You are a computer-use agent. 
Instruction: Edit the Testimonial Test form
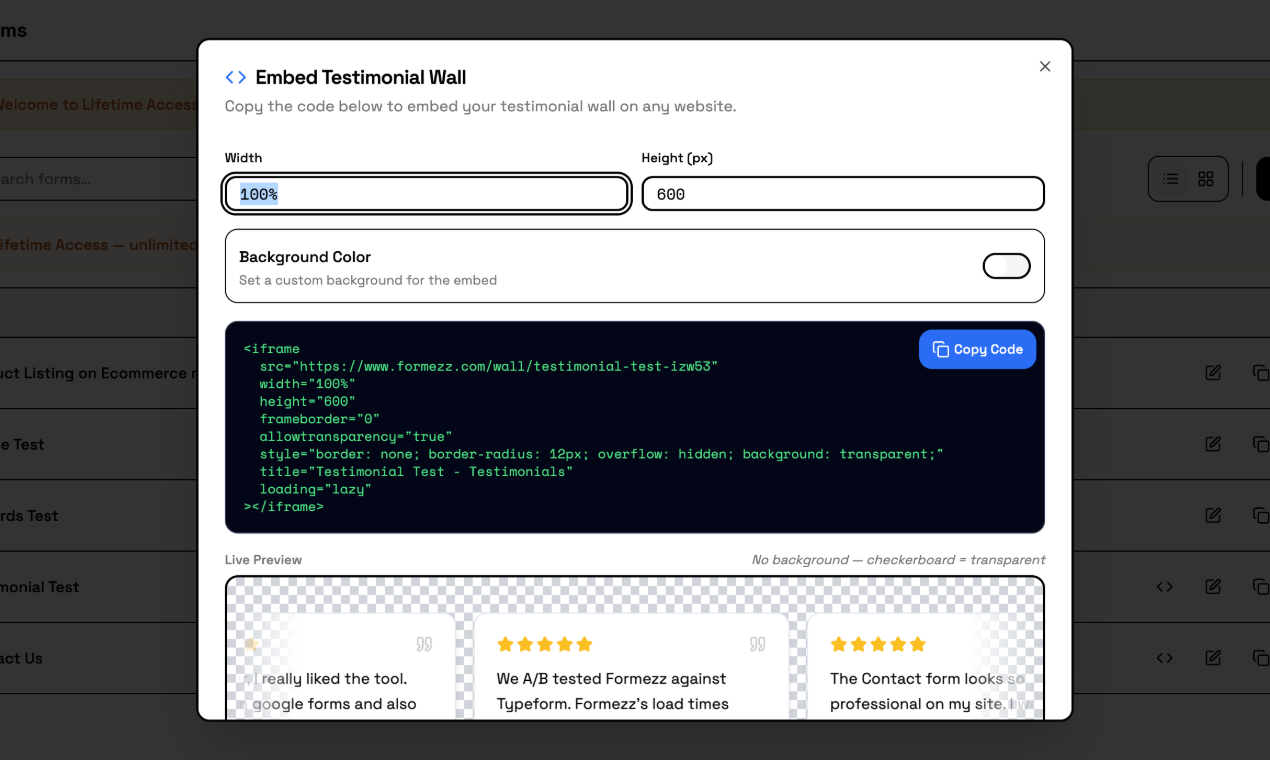click(1212, 587)
